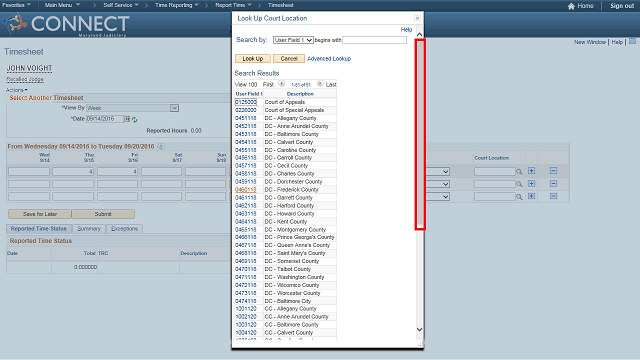This screenshot has height=360, width=640.
Task: Select code 0226000 Court of Special Appeals
Action: [x=246, y=110]
